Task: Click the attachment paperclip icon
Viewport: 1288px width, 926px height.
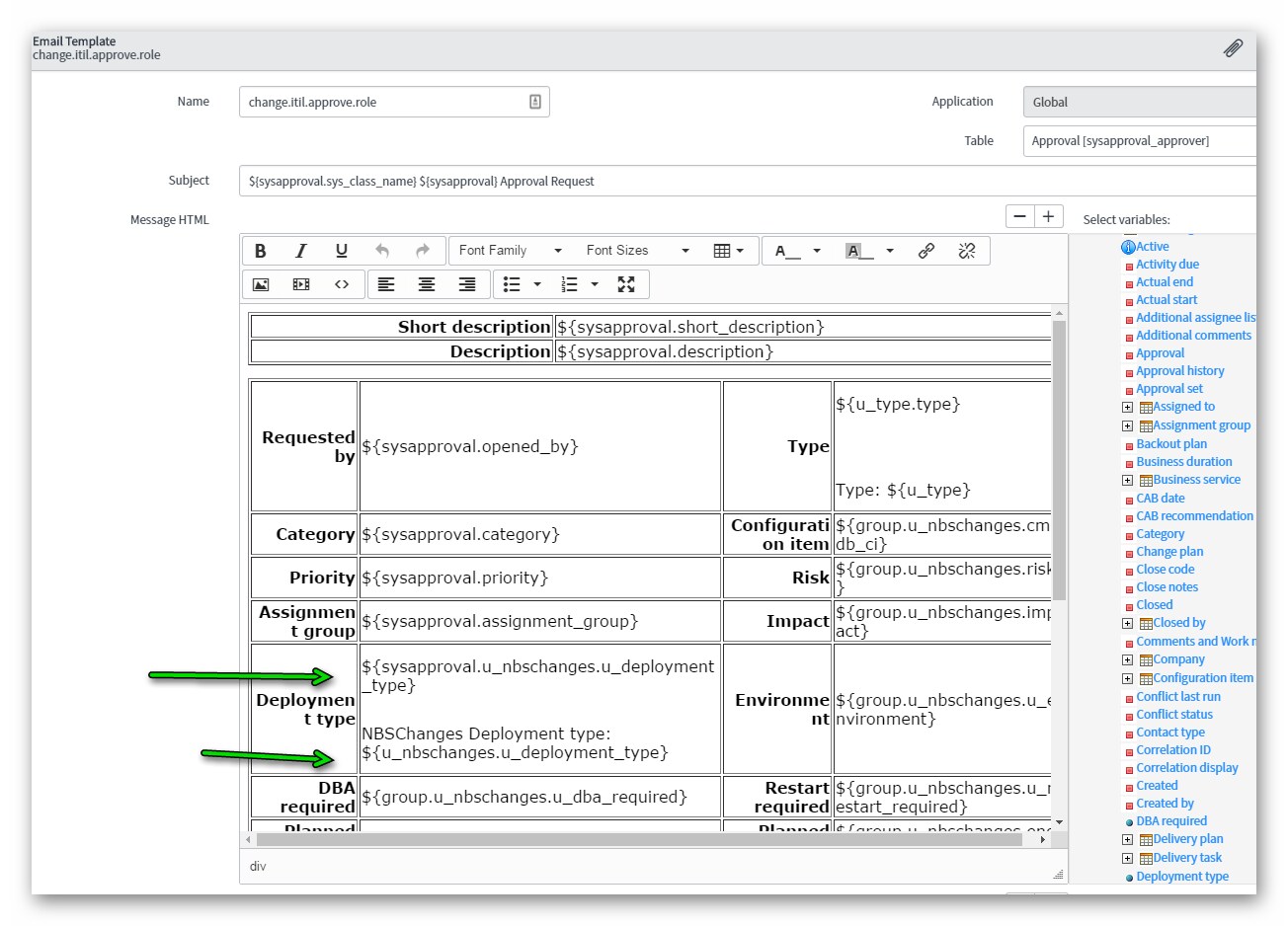Action: coord(1233,48)
